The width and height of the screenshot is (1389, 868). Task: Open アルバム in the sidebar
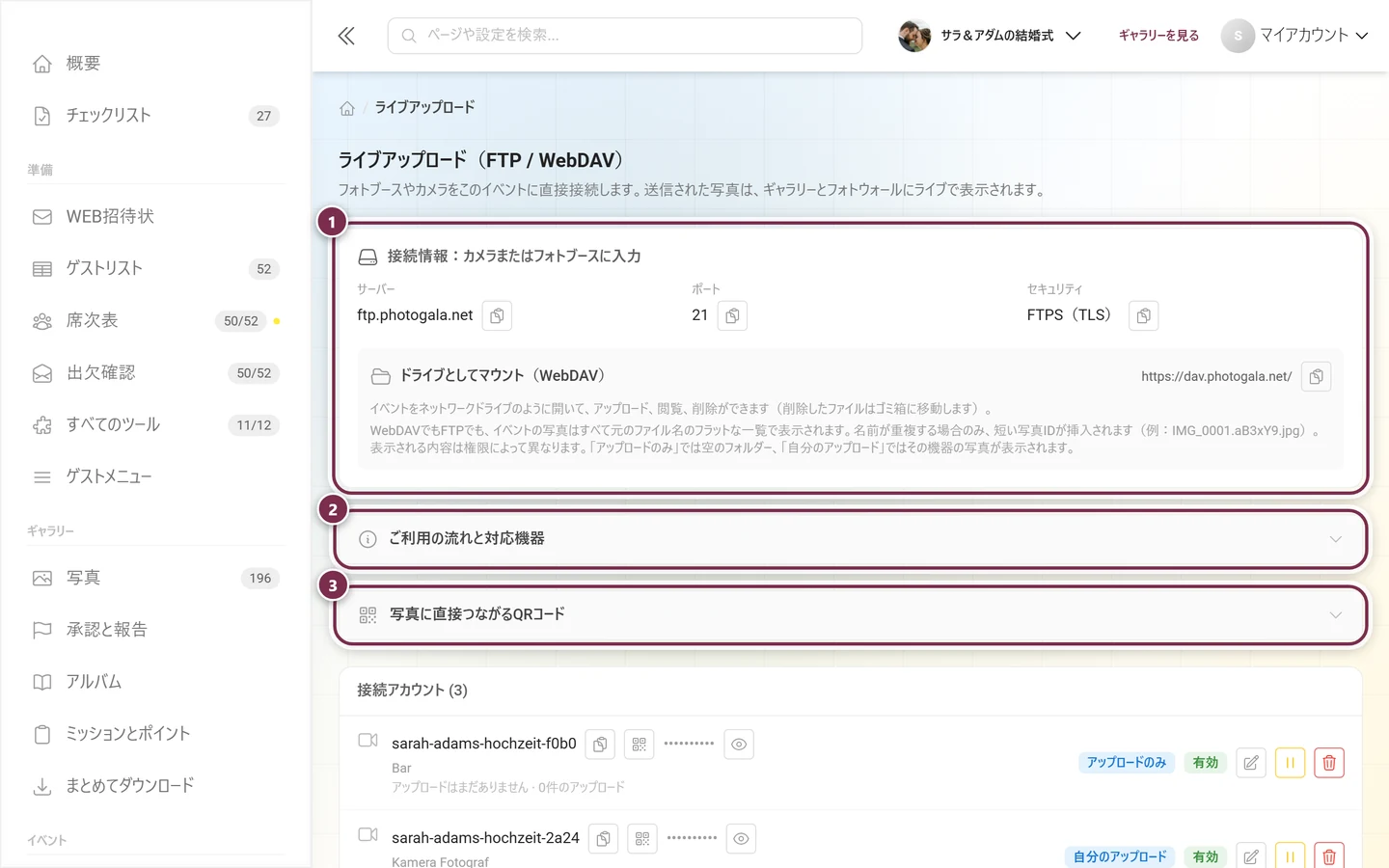(x=156, y=683)
